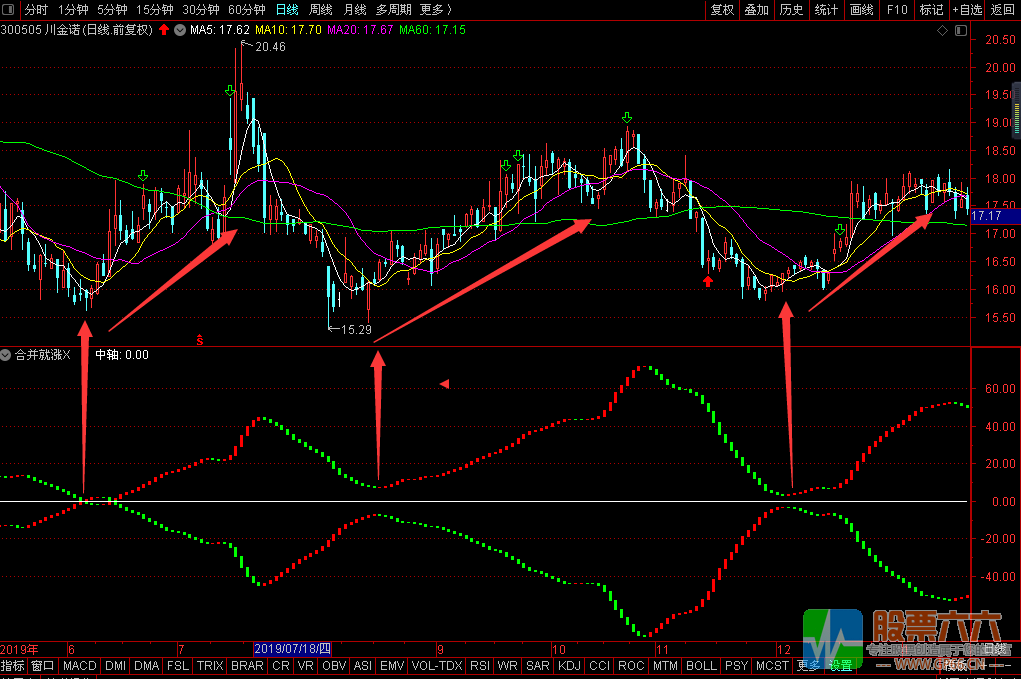Select the 5分钟 period
Viewport: 1021px width, 679px height.
coord(112,10)
